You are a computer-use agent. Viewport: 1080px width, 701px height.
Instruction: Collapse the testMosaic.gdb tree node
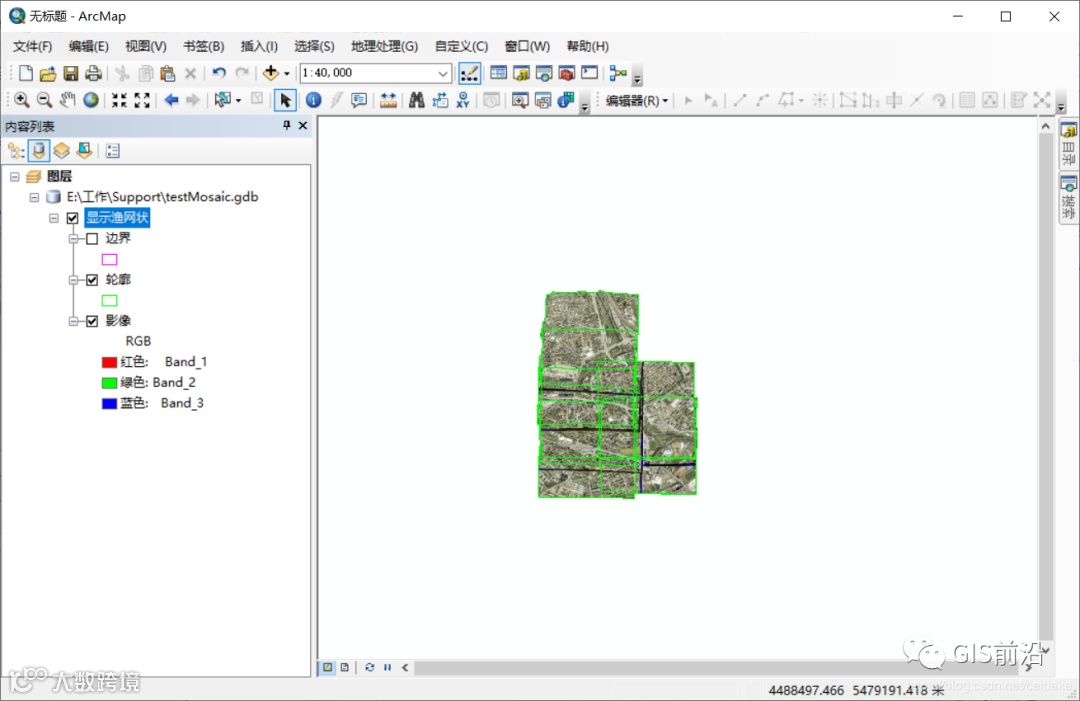point(34,197)
